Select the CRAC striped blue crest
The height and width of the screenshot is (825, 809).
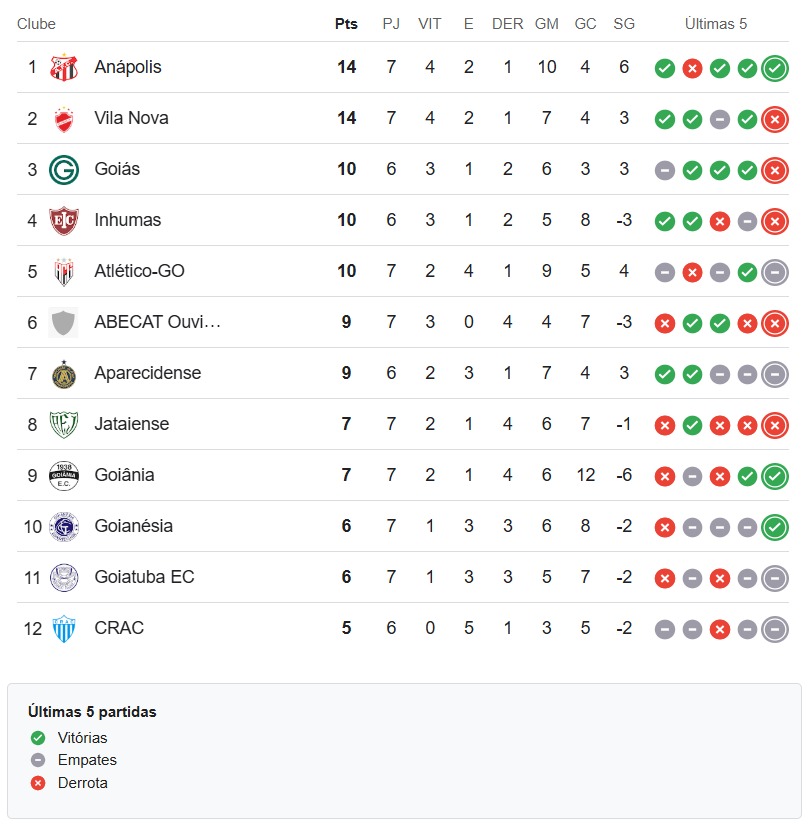point(64,629)
